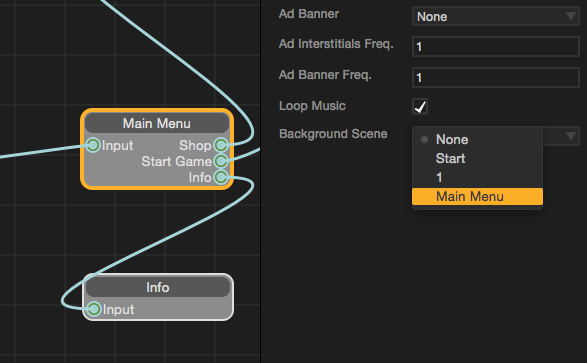Click the Shop output port on the Main Menu node
Screen dimensions: 587x363
click(x=221, y=145)
